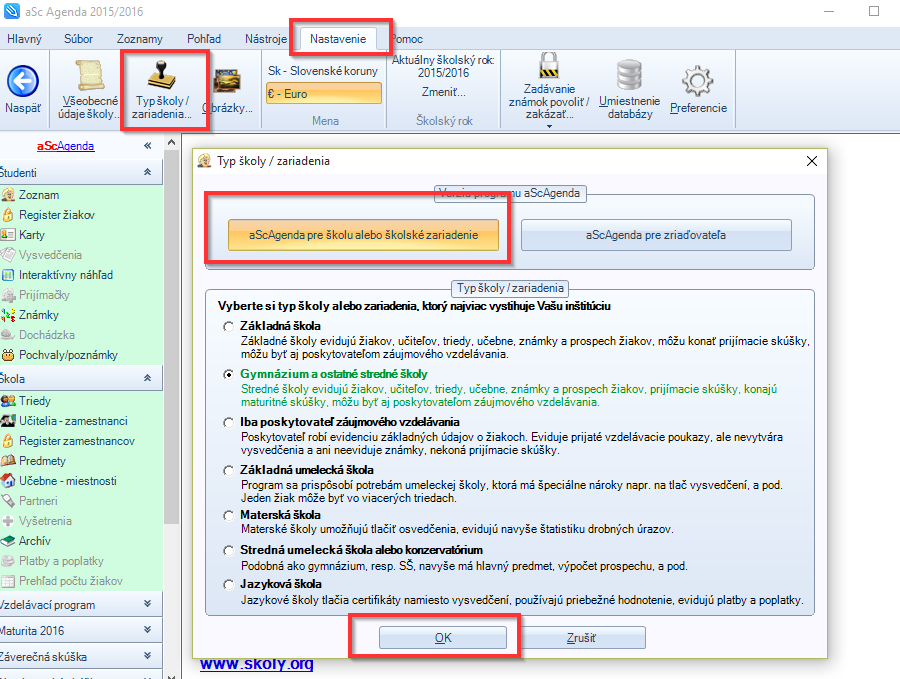The height and width of the screenshot is (679, 900).
Task: Confirm dialog with OK button
Action: coord(443,638)
